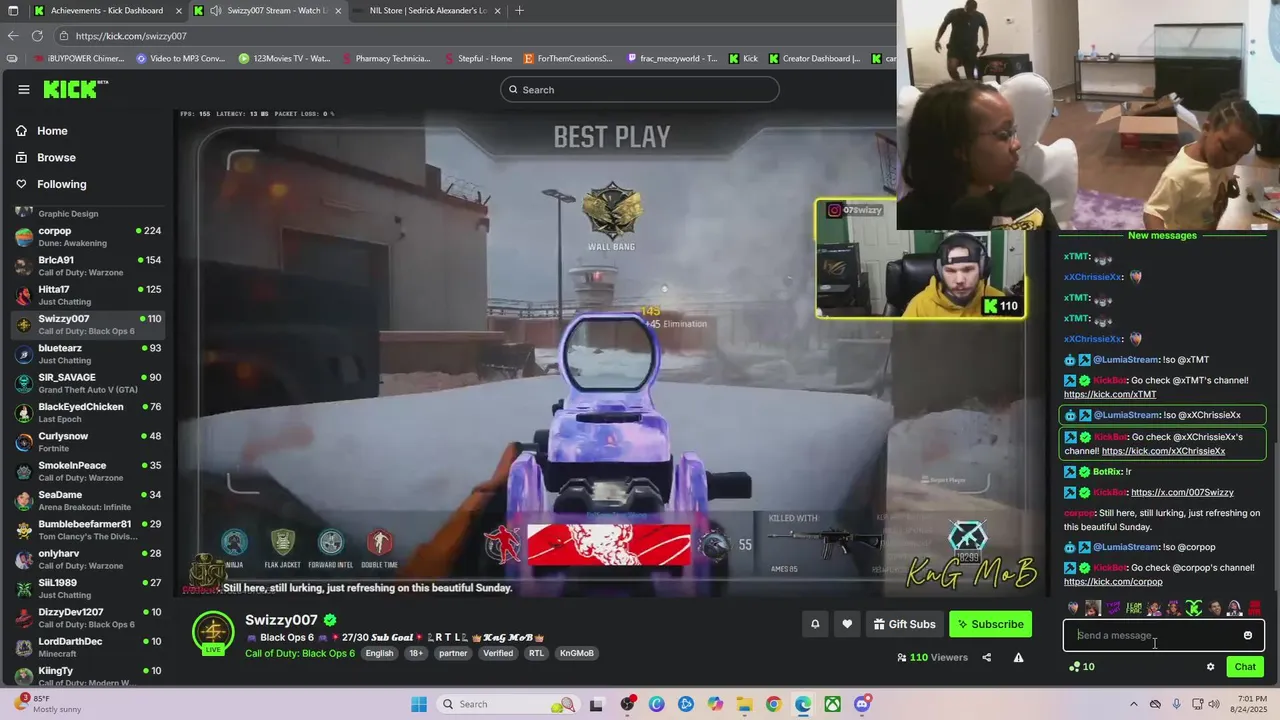Open Following in the sidebar

(61, 184)
